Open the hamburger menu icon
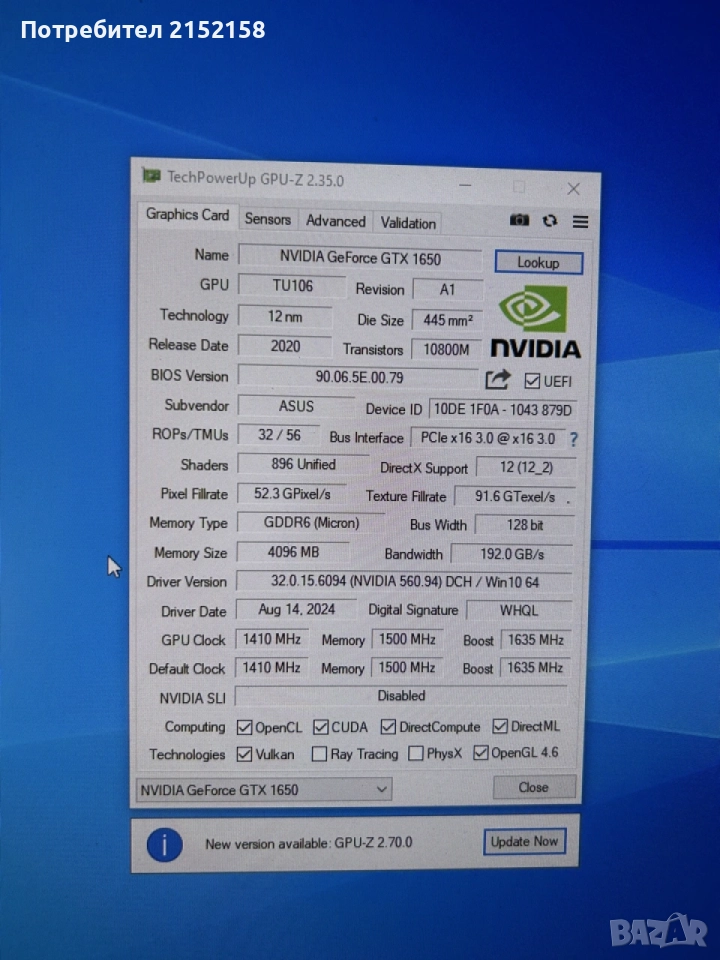This screenshot has width=720, height=960. (580, 222)
